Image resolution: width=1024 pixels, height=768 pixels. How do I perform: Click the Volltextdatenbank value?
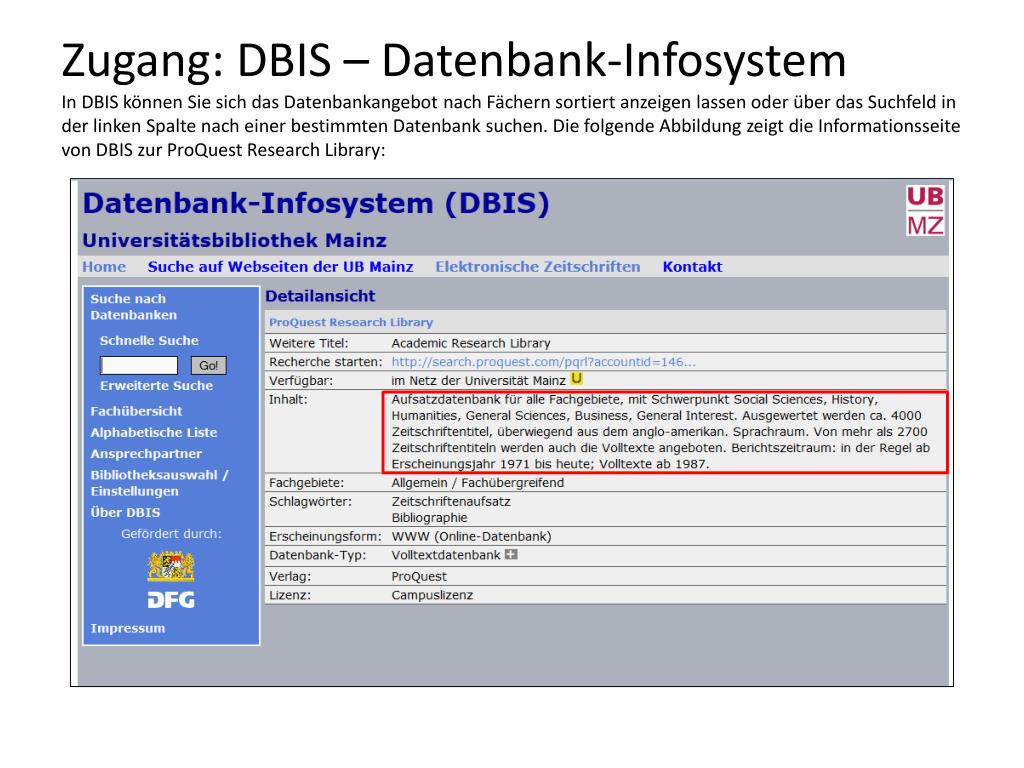445,555
